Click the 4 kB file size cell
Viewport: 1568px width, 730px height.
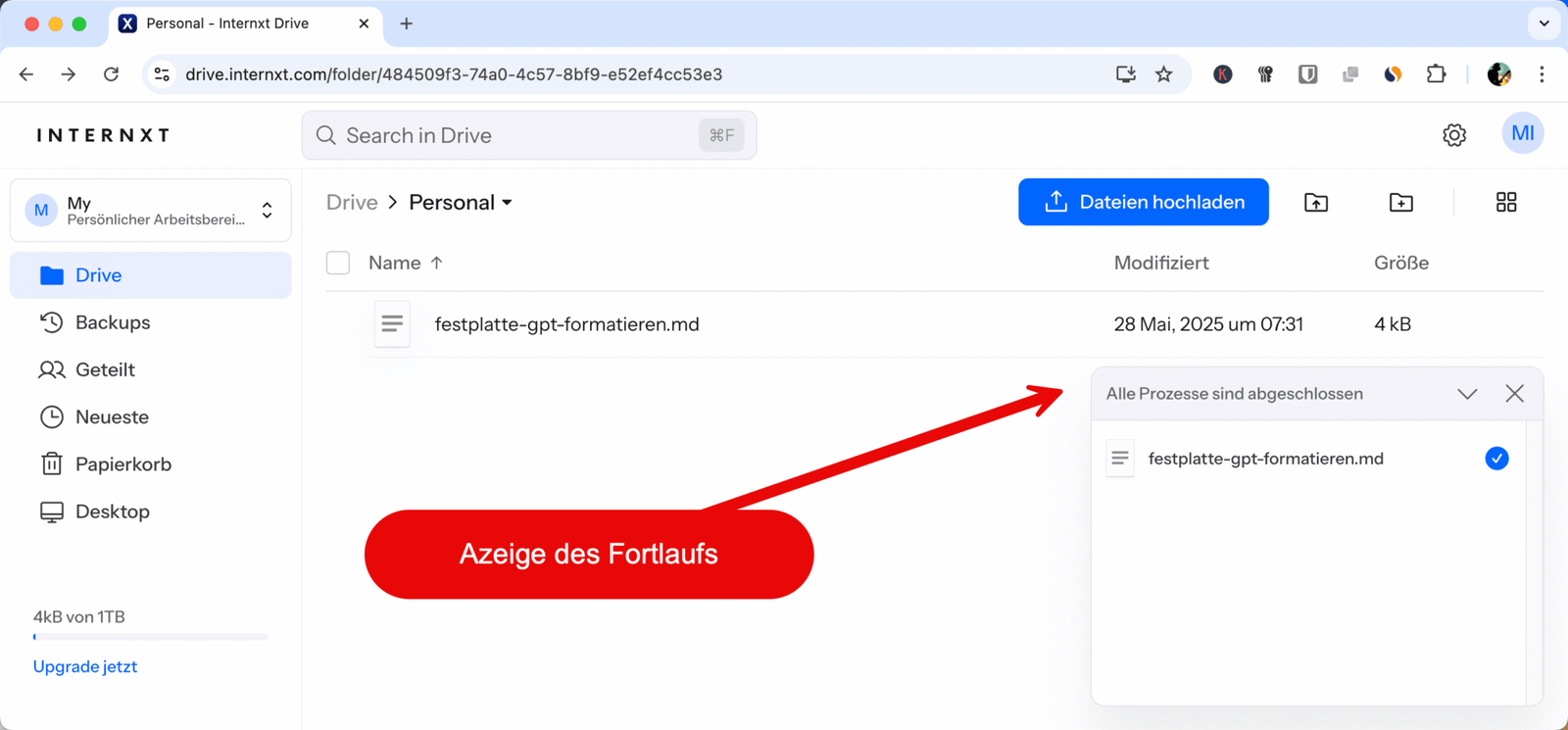[1393, 324]
